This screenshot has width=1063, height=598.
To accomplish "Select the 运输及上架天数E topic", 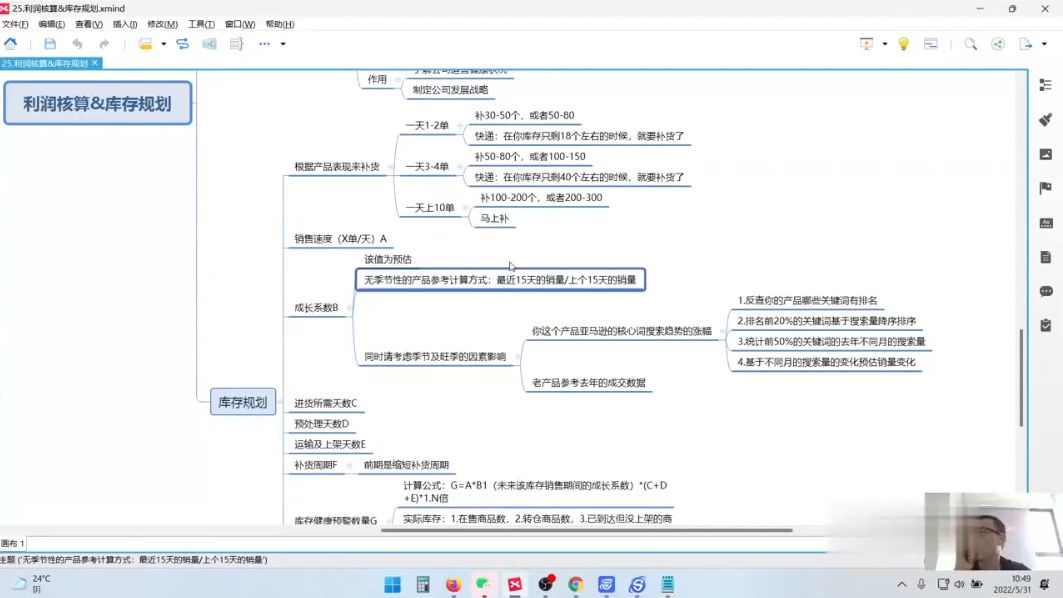I will pyautogui.click(x=329, y=444).
